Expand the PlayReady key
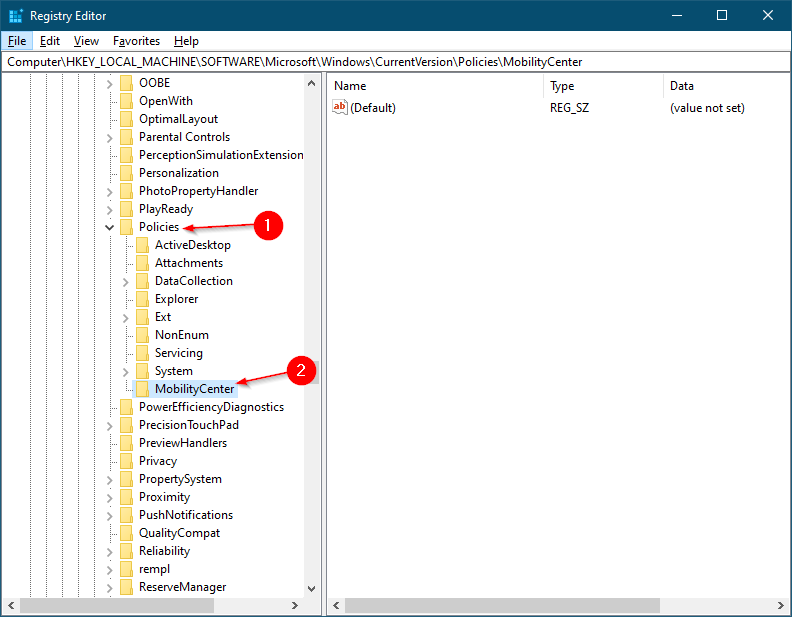This screenshot has width=792, height=617. point(110,210)
